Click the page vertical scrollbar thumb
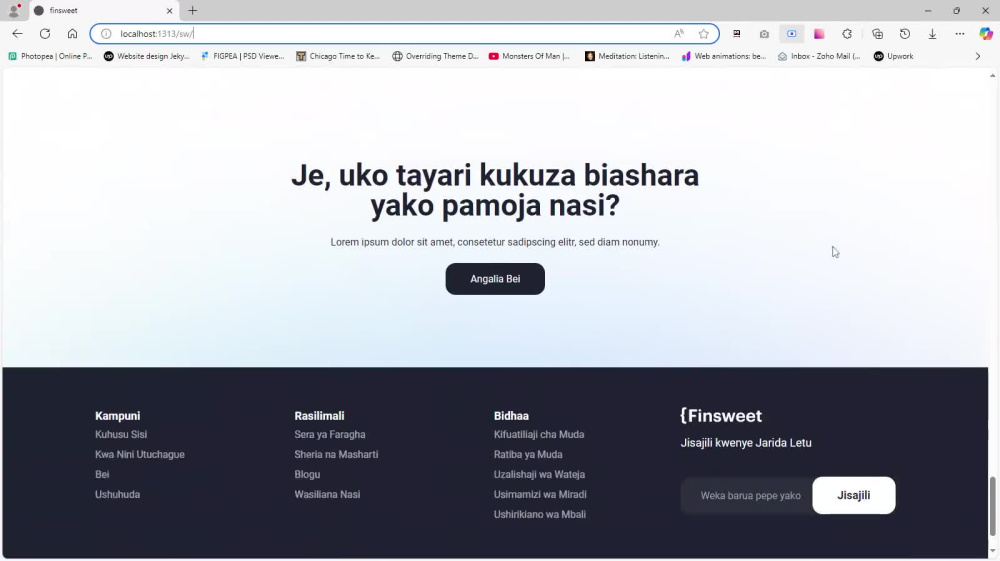This screenshot has width=1000, height=561. (992, 507)
